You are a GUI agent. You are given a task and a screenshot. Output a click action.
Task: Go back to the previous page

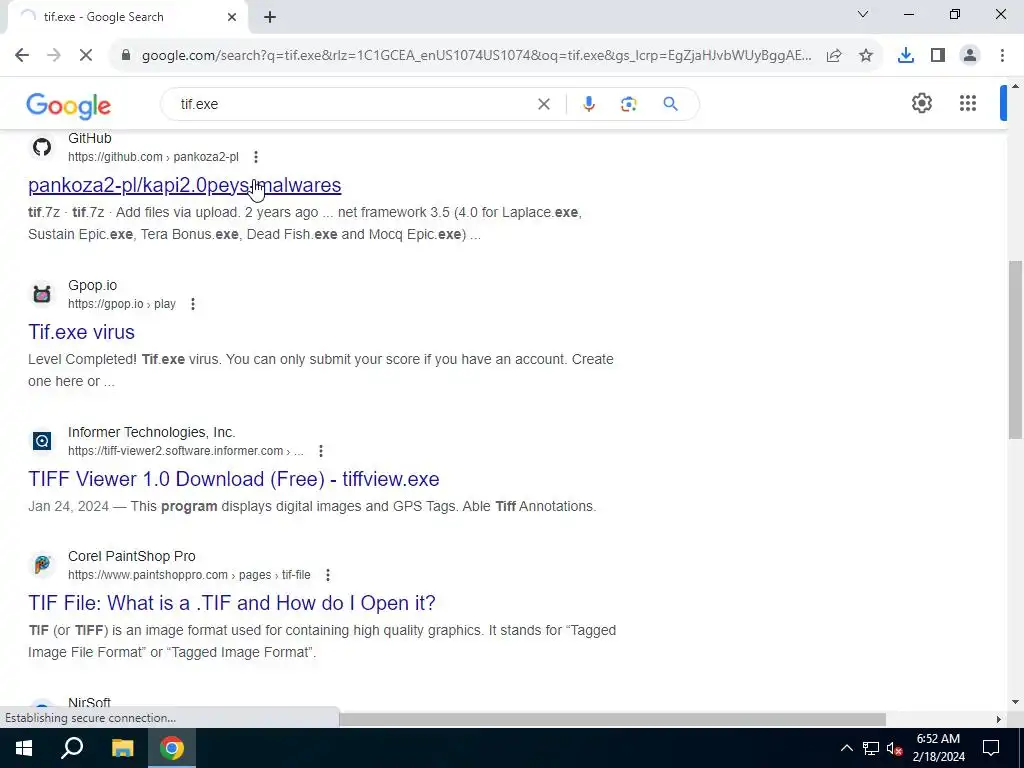pos(22,56)
